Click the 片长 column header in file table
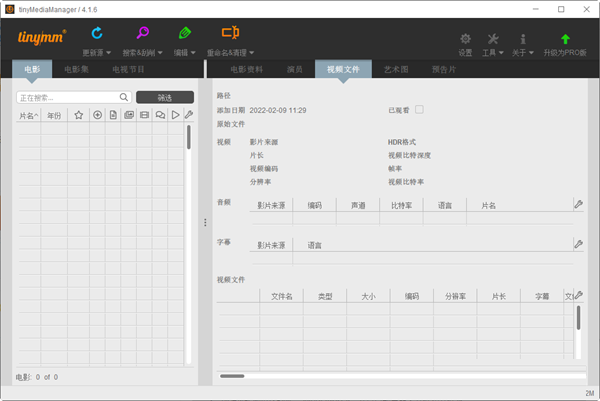 click(499, 296)
